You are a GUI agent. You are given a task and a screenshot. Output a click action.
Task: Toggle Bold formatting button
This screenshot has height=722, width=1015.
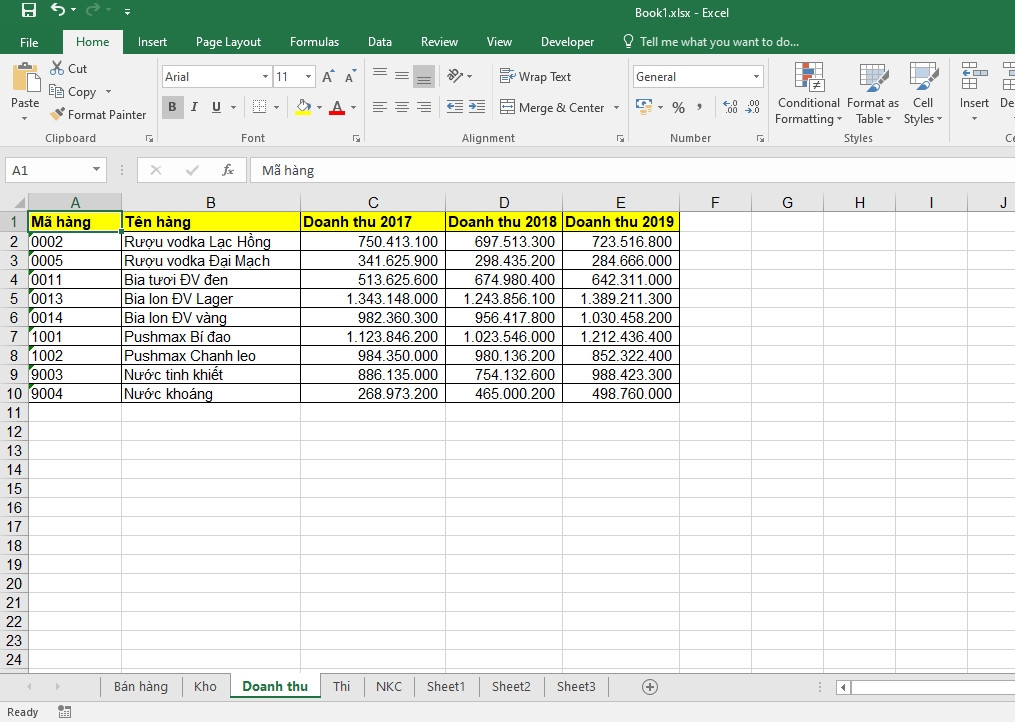[x=172, y=107]
